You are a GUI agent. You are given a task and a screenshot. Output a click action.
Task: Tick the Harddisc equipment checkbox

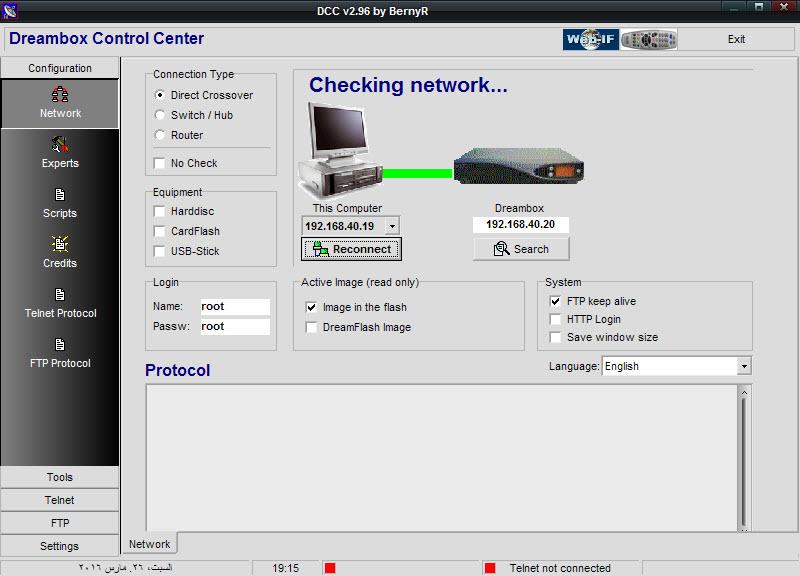pyautogui.click(x=160, y=211)
